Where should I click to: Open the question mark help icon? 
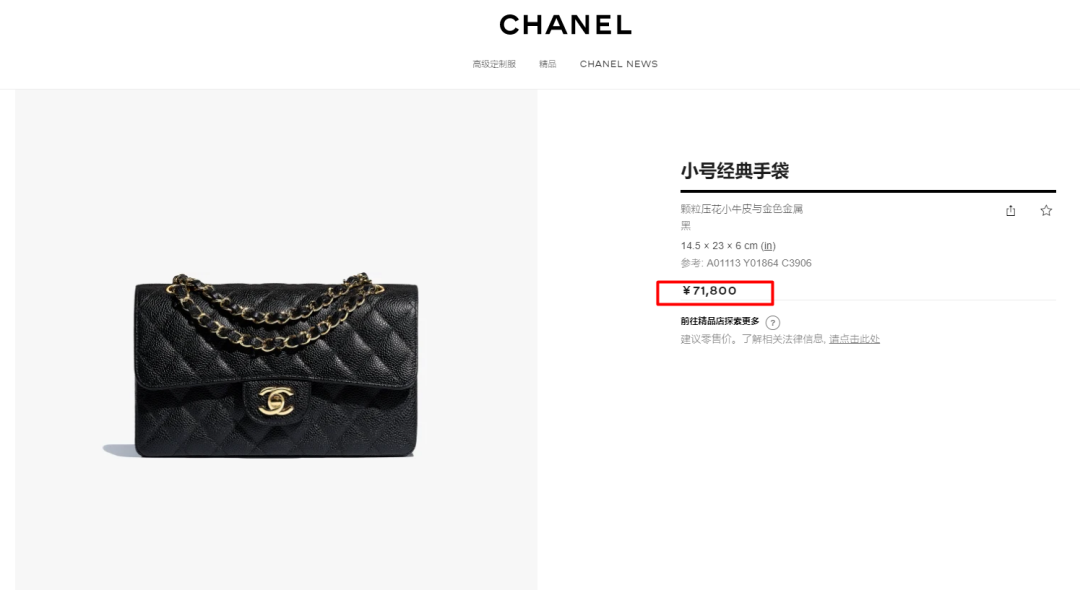click(x=773, y=322)
